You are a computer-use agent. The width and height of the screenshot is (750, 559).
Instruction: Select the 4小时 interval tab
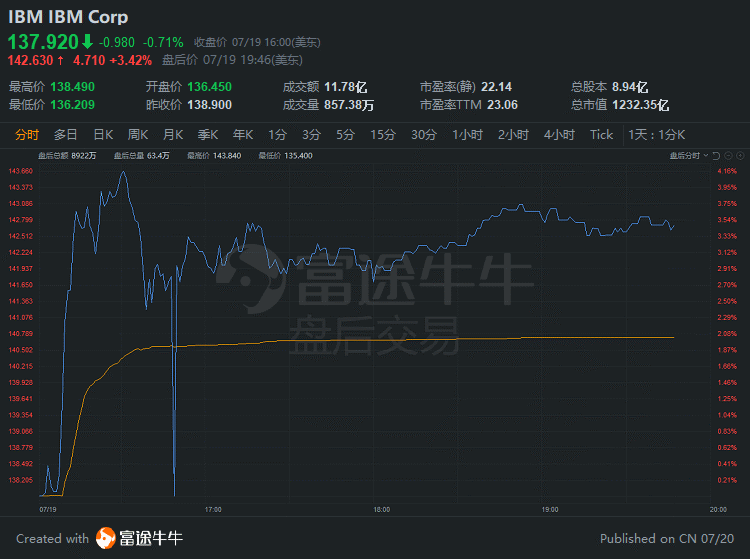coord(559,135)
